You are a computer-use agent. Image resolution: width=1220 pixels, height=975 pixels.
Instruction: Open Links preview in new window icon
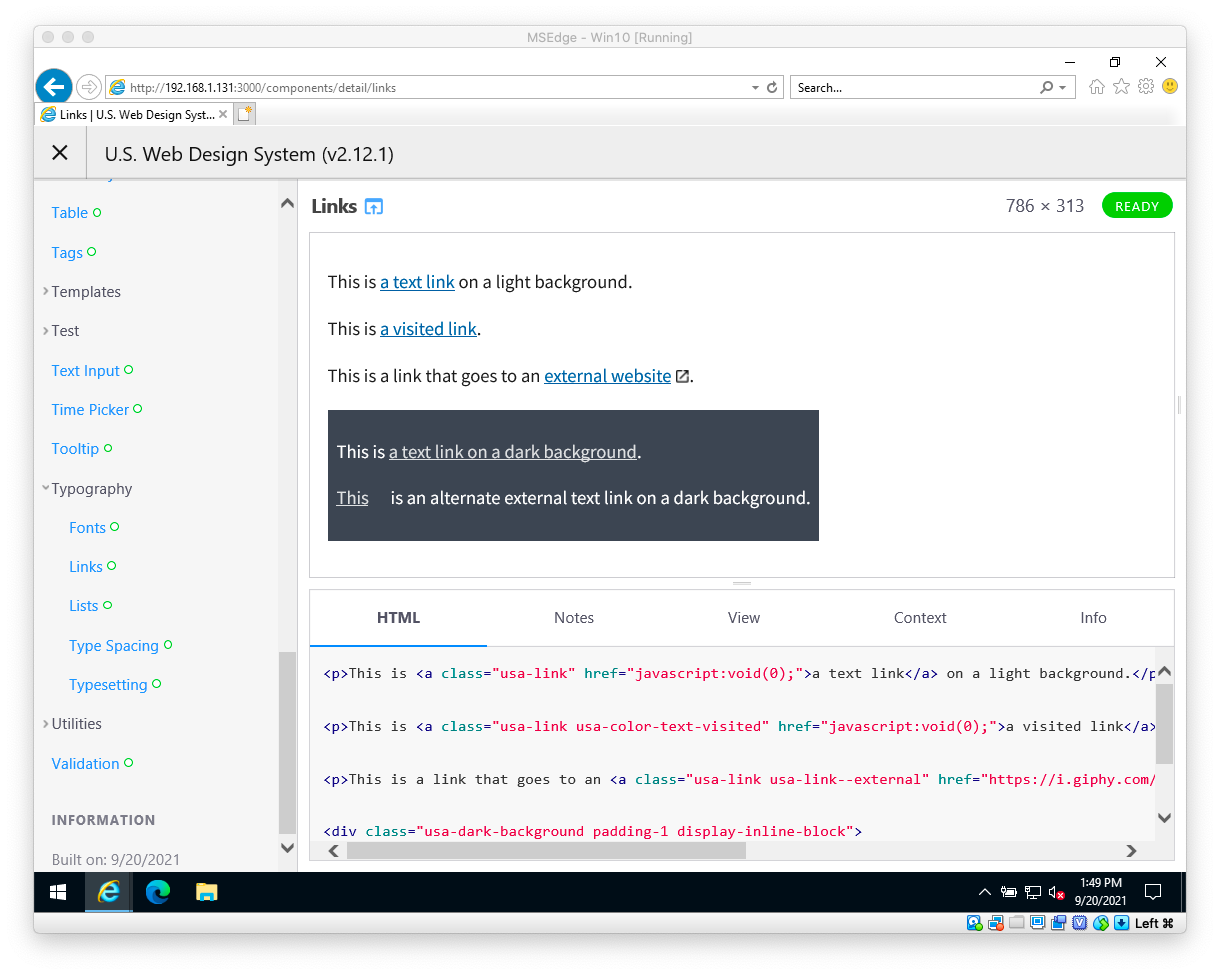pyautogui.click(x=374, y=207)
